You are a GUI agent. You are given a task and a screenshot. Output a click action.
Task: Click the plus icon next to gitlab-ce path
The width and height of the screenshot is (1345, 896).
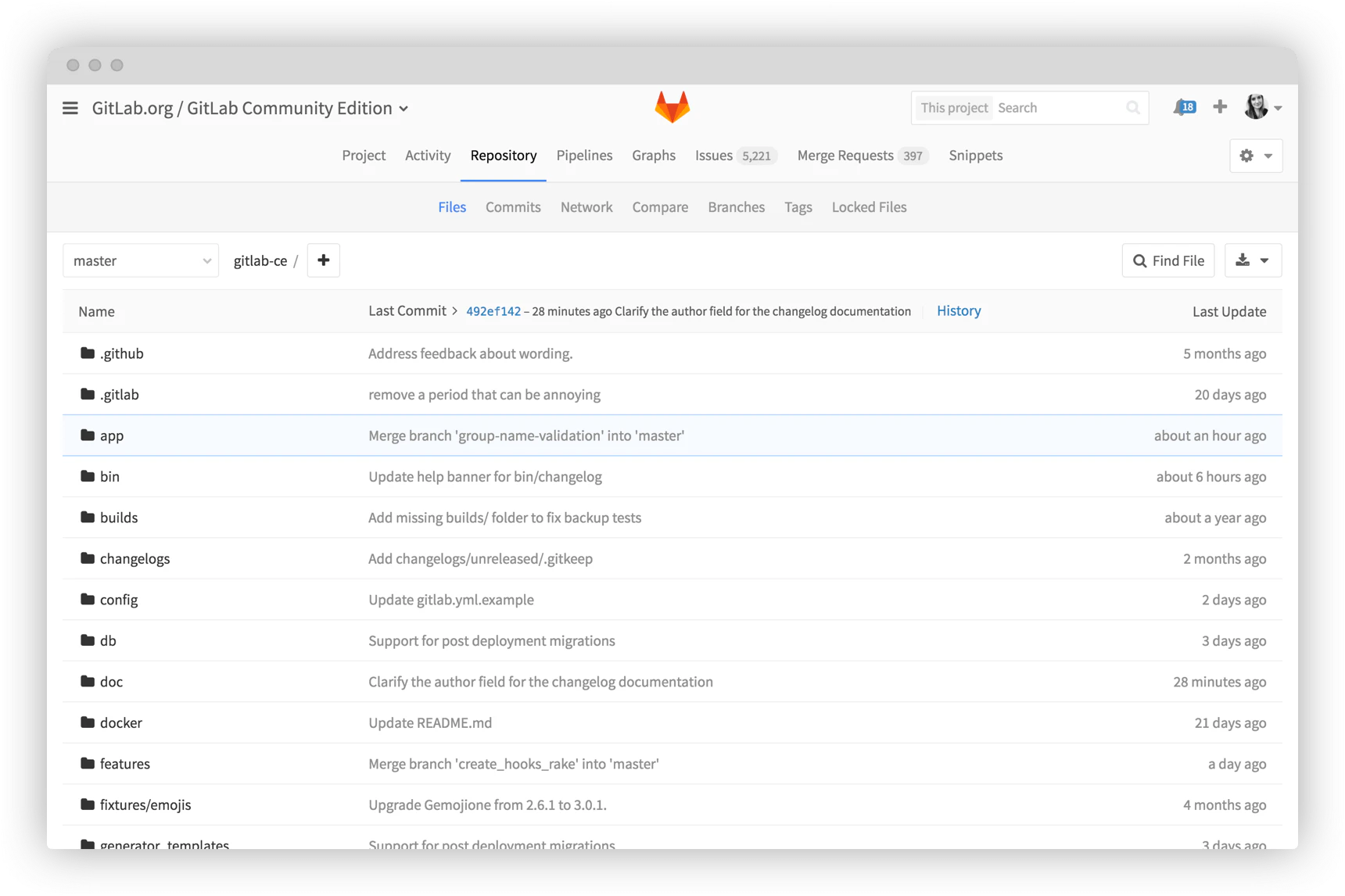point(323,260)
